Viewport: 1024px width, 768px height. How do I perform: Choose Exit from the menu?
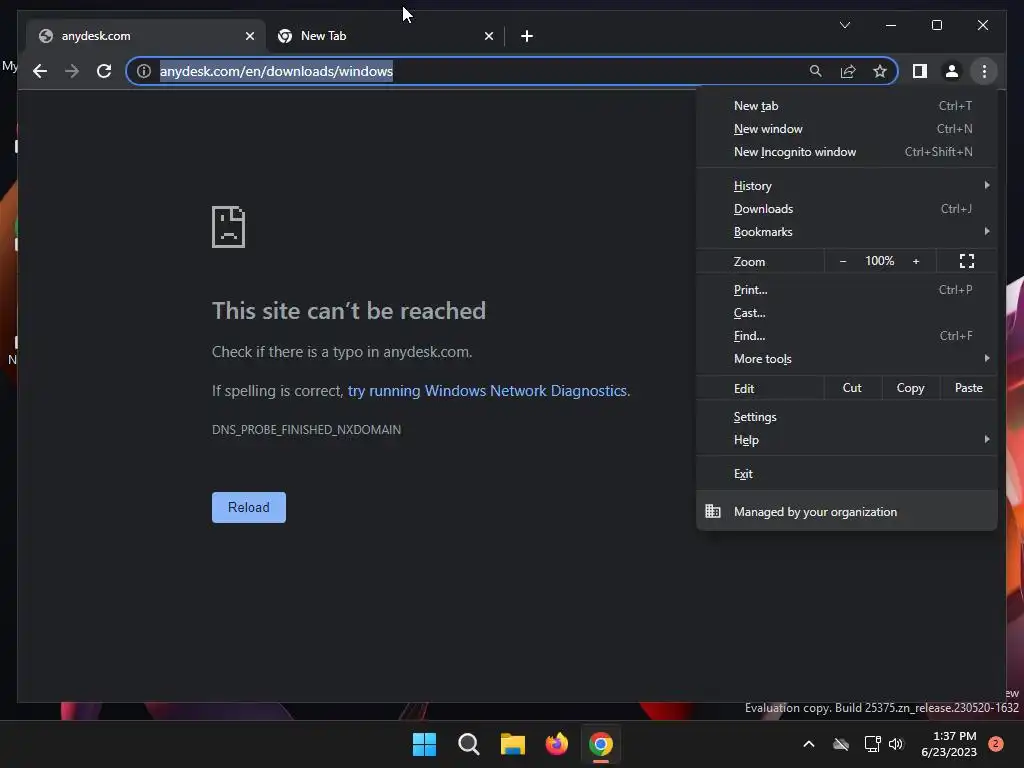coord(846,474)
